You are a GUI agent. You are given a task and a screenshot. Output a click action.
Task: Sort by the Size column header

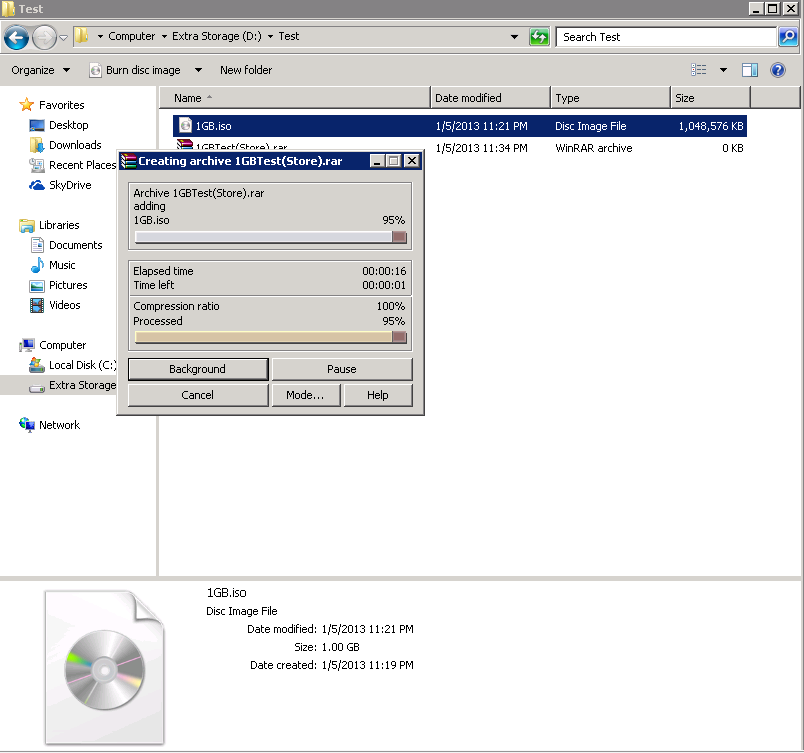(x=711, y=98)
